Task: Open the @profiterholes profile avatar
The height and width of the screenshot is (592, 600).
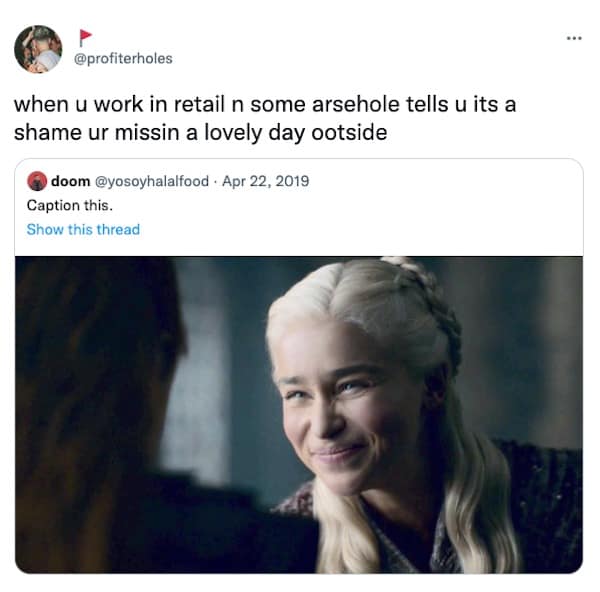Action: [38, 49]
